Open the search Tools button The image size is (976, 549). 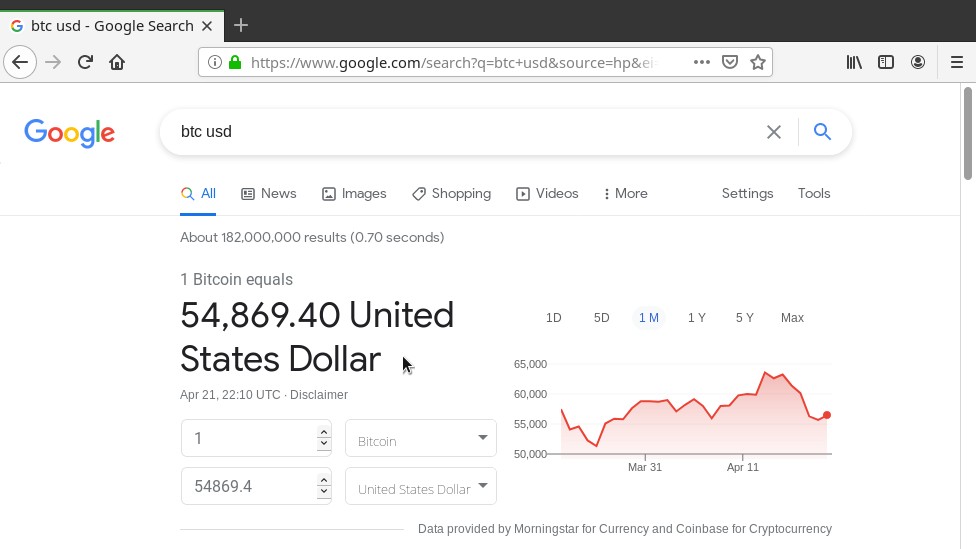pyautogui.click(x=814, y=194)
